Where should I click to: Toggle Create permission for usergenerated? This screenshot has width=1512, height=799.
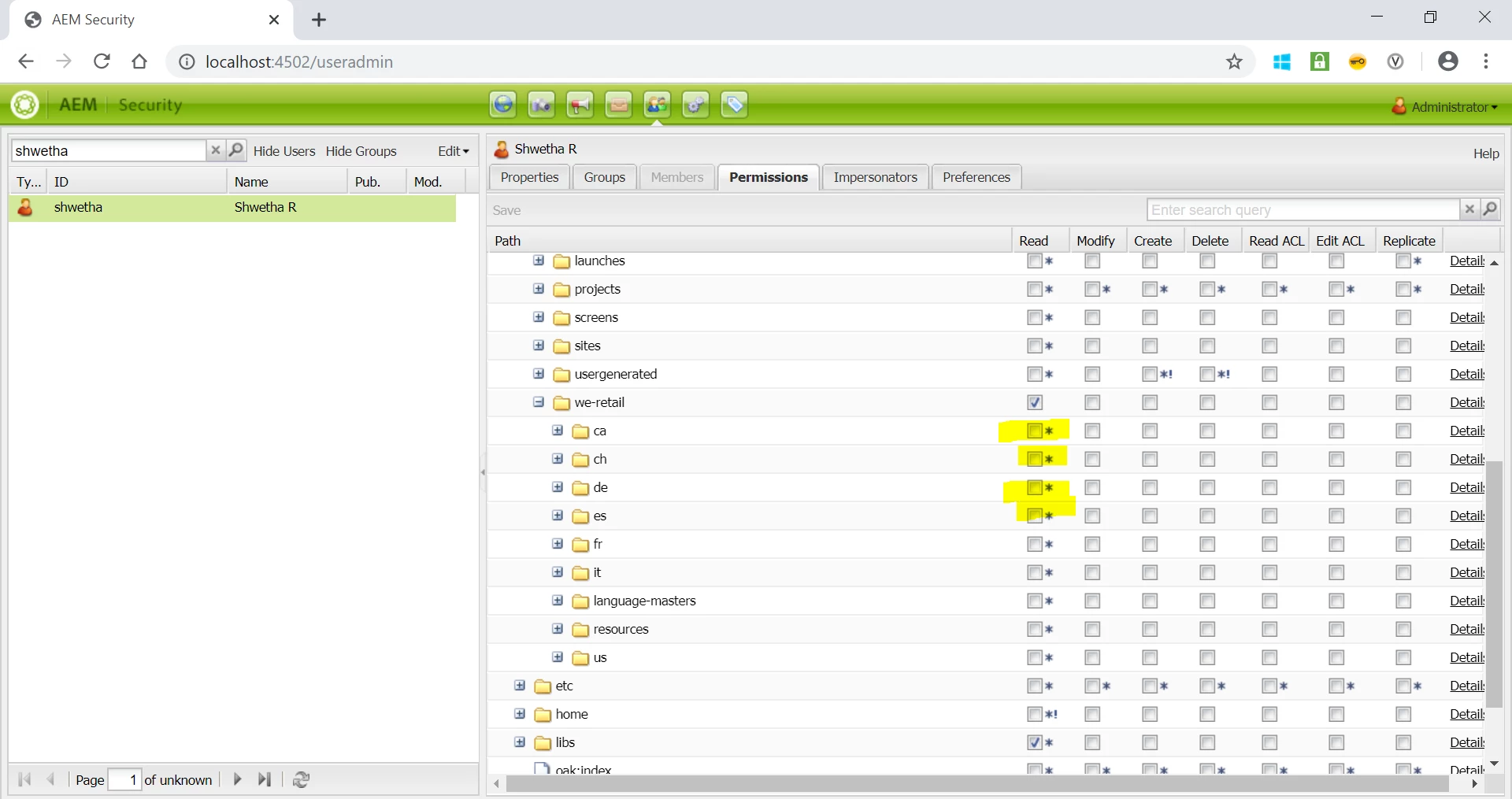pos(1150,374)
